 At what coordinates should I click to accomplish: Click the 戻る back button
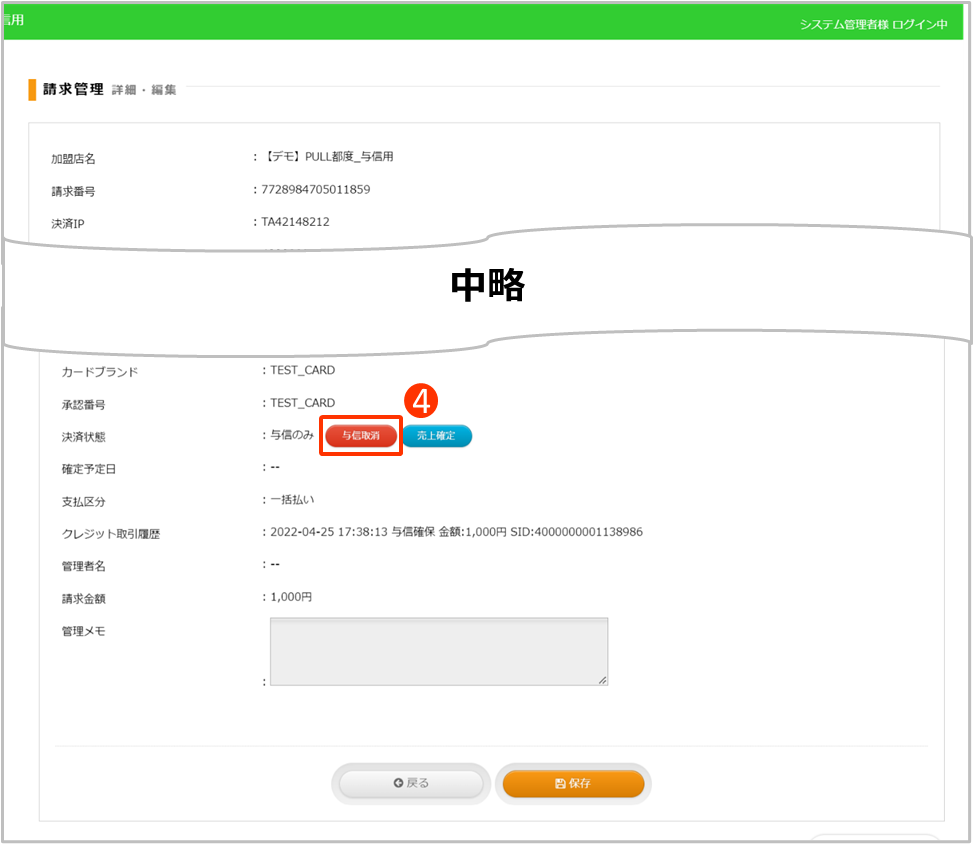coord(411,784)
